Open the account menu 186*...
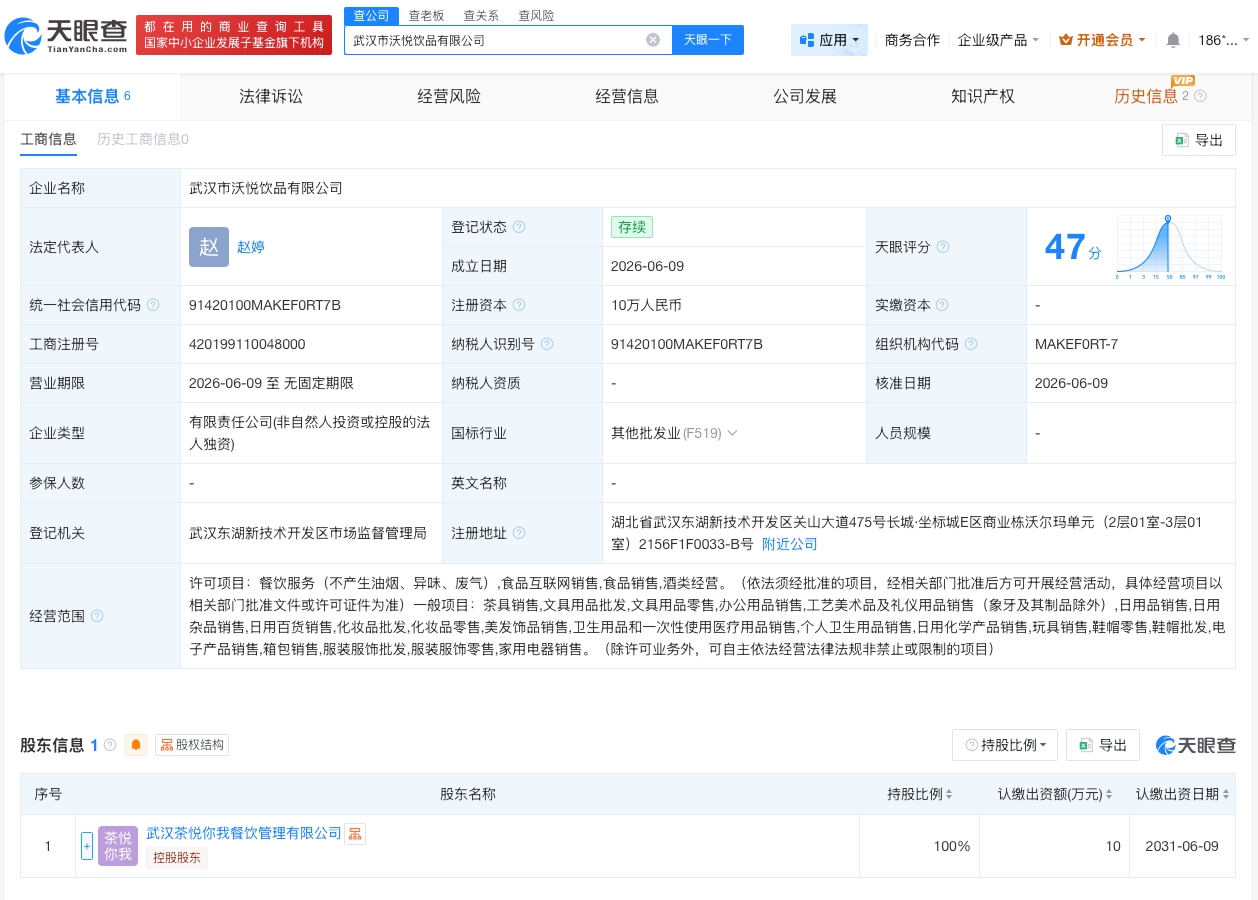The height and width of the screenshot is (900, 1258). pos(1223,40)
